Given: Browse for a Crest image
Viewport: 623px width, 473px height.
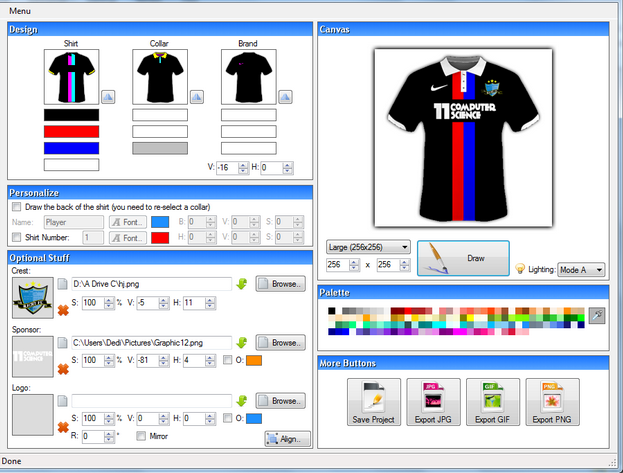Looking at the screenshot, I should (x=281, y=284).
